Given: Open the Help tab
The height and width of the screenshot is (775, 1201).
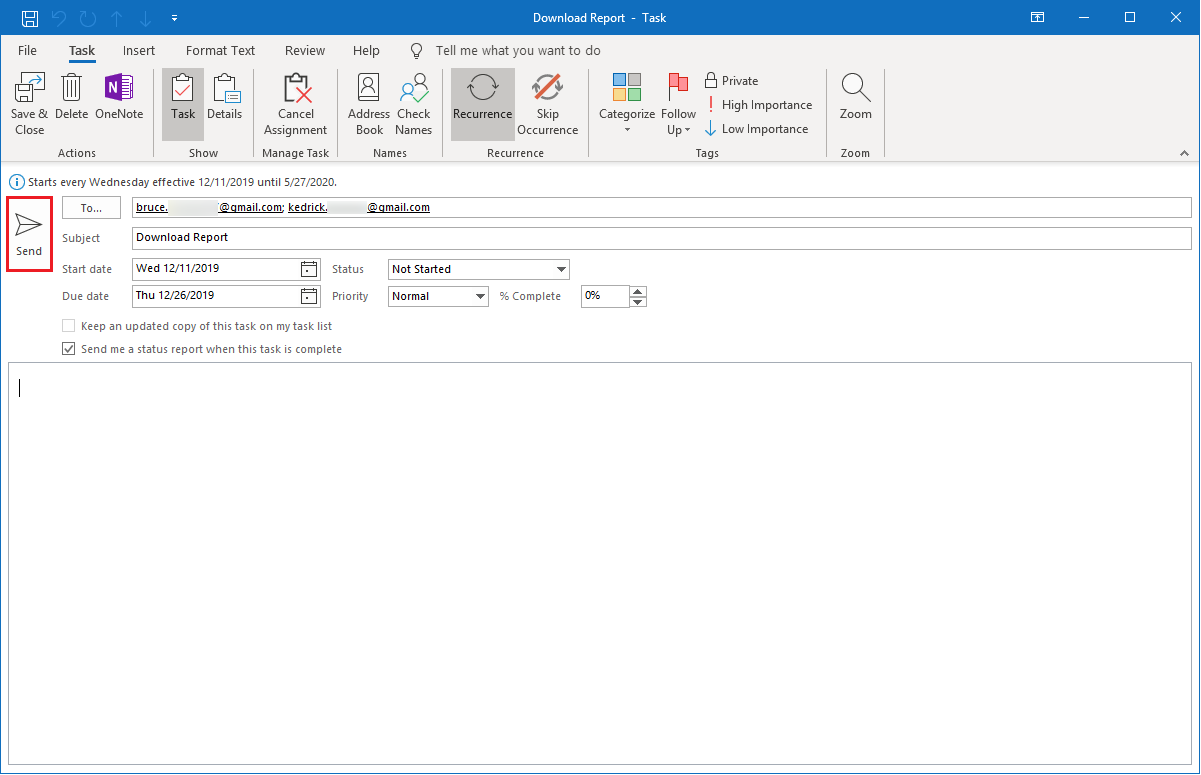Looking at the screenshot, I should pyautogui.click(x=367, y=50).
